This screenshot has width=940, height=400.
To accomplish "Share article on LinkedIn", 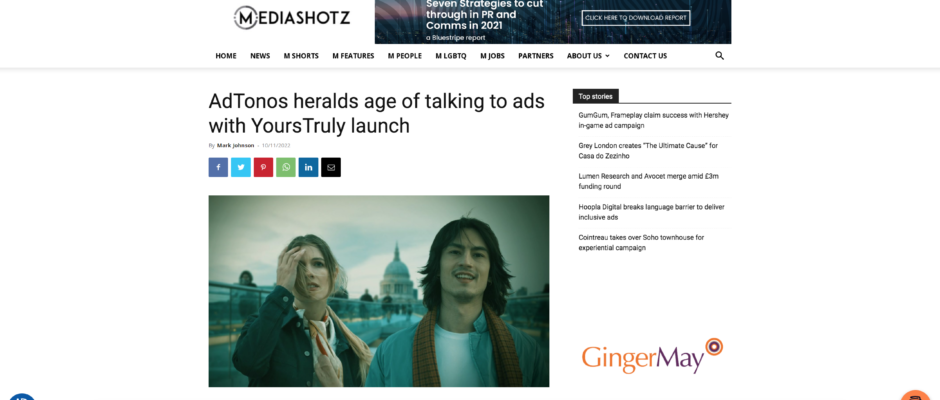I will pyautogui.click(x=308, y=167).
